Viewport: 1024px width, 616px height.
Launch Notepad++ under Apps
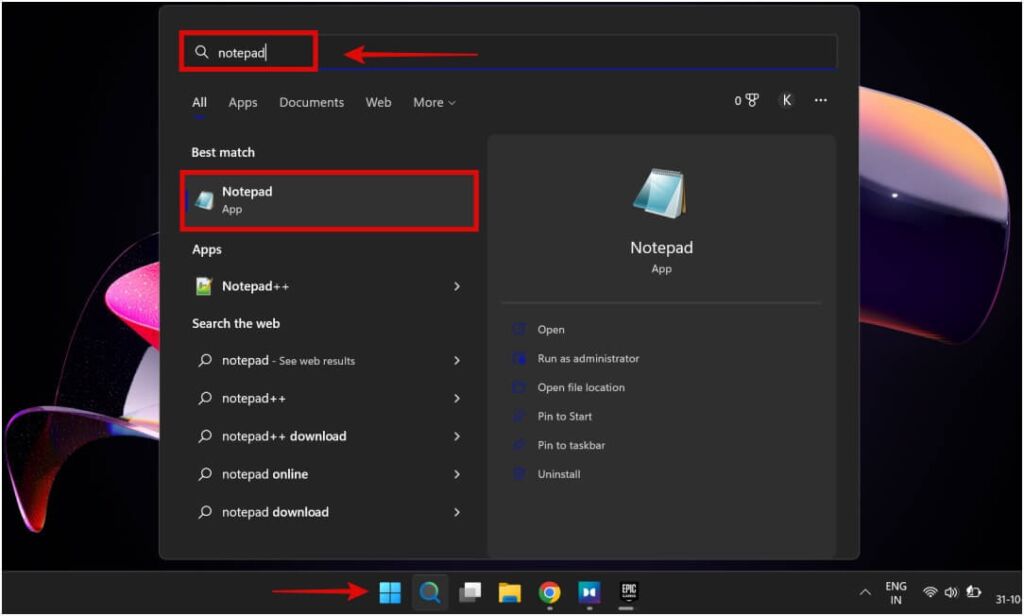pos(262,286)
